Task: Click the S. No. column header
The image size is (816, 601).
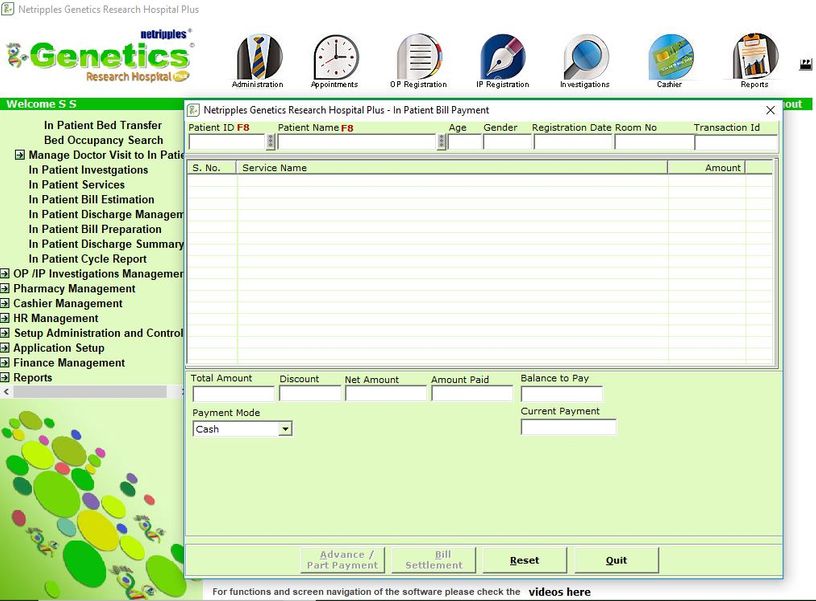Action: click(212, 168)
